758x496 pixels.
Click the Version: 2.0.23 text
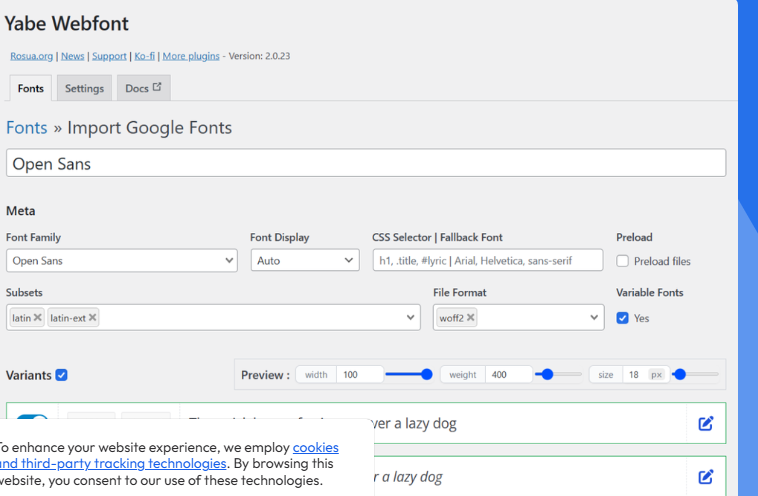coord(259,56)
